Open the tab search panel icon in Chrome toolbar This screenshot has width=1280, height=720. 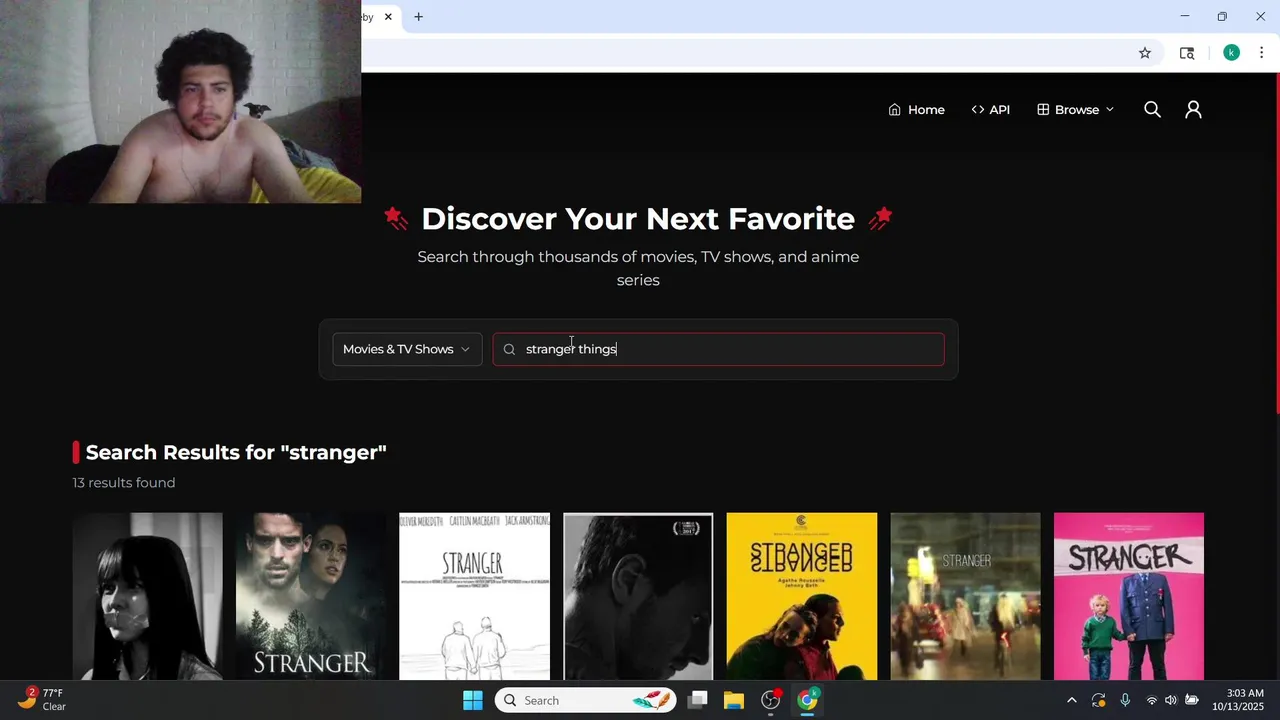point(1187,53)
